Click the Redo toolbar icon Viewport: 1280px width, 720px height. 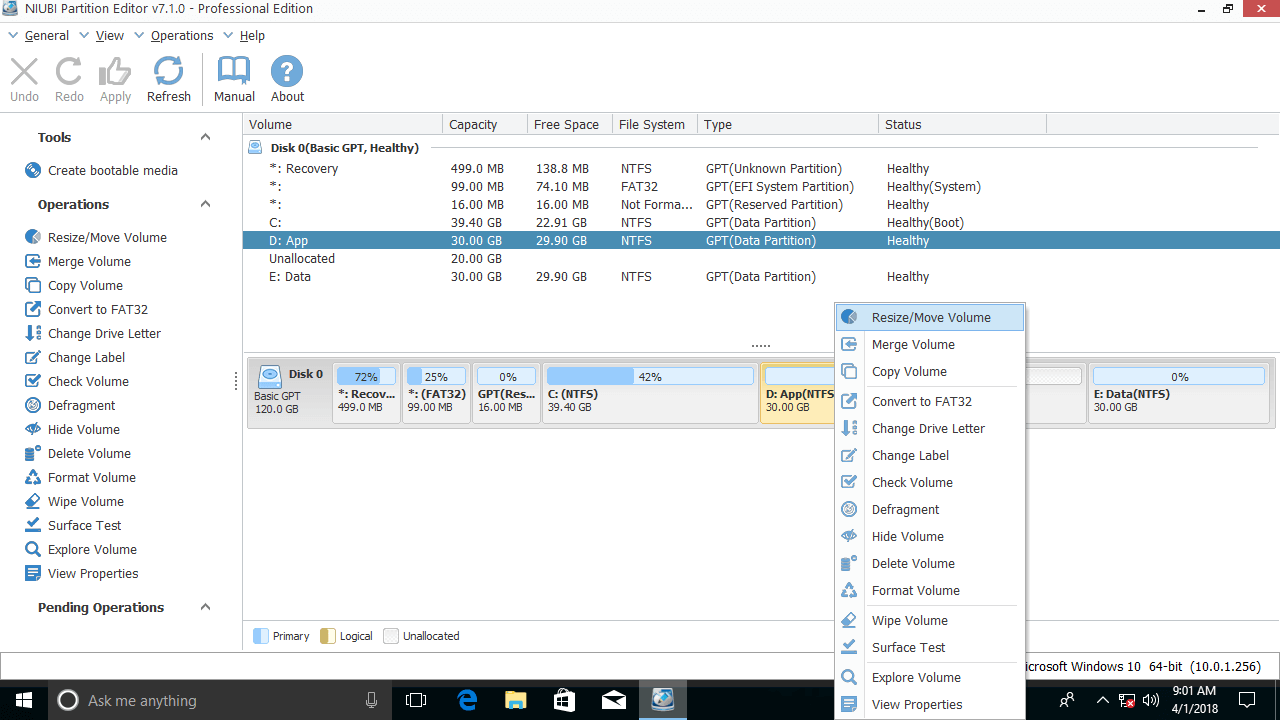[69, 79]
